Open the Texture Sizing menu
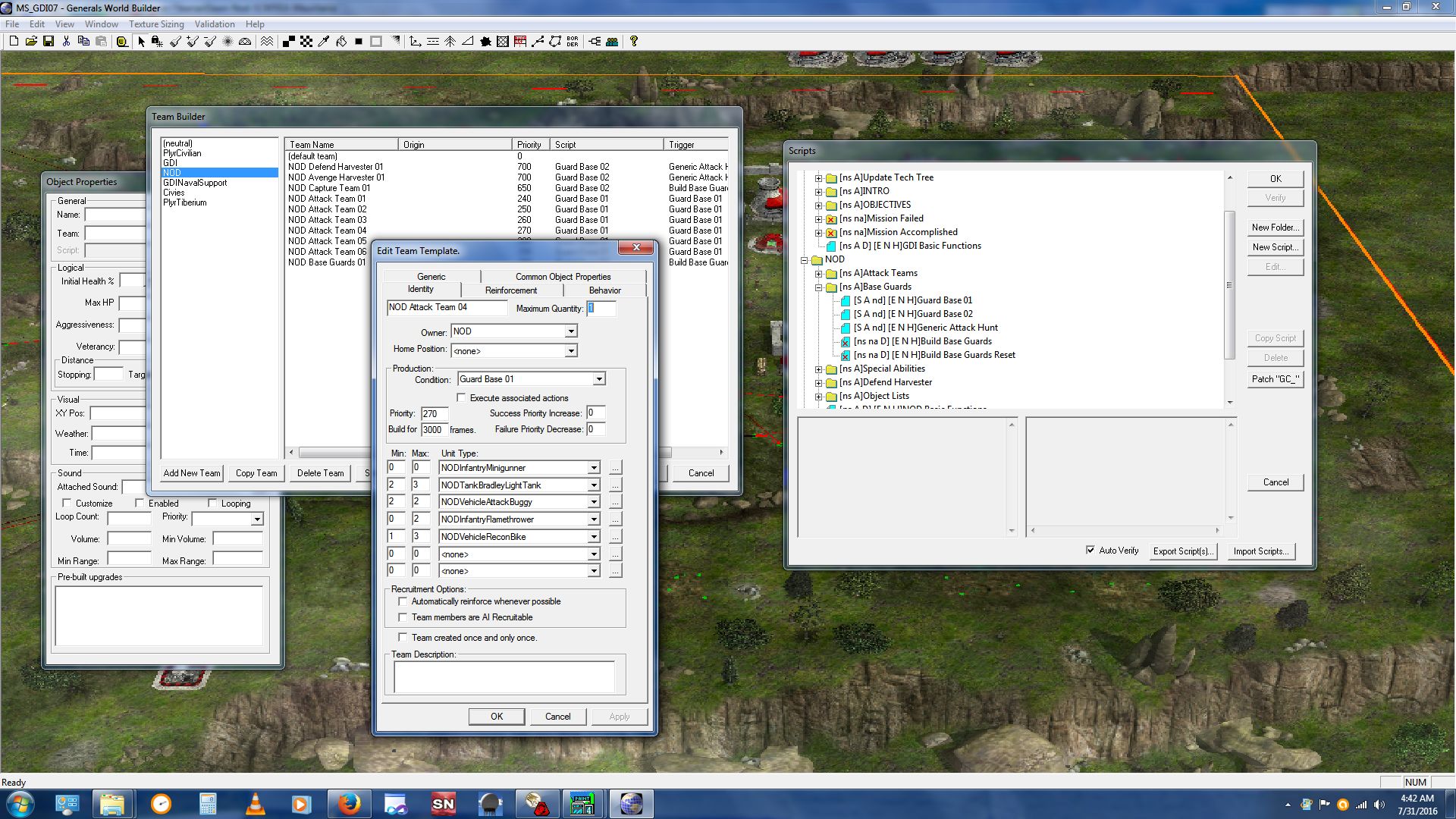 (156, 24)
